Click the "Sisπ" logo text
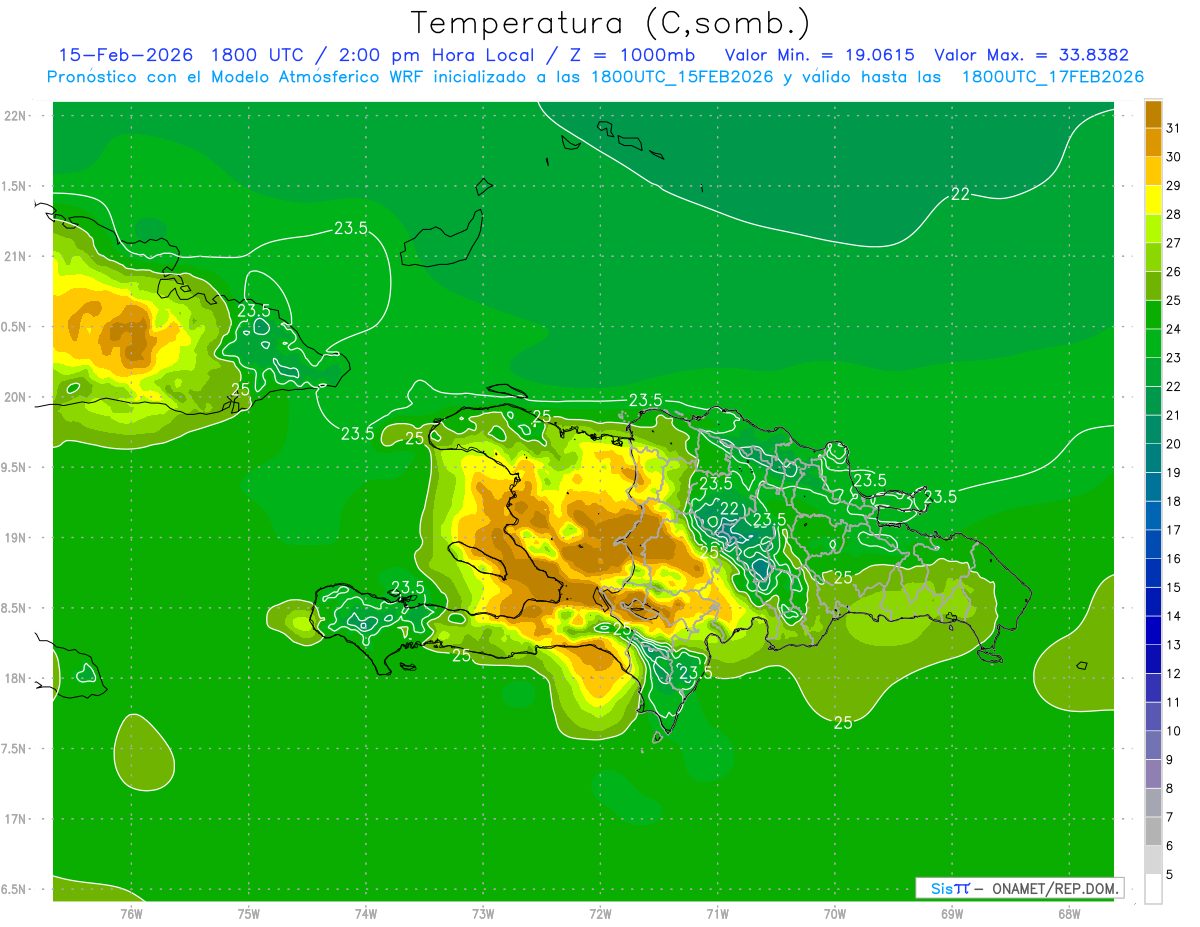Image resolution: width=1200 pixels, height=927 pixels. point(950,888)
